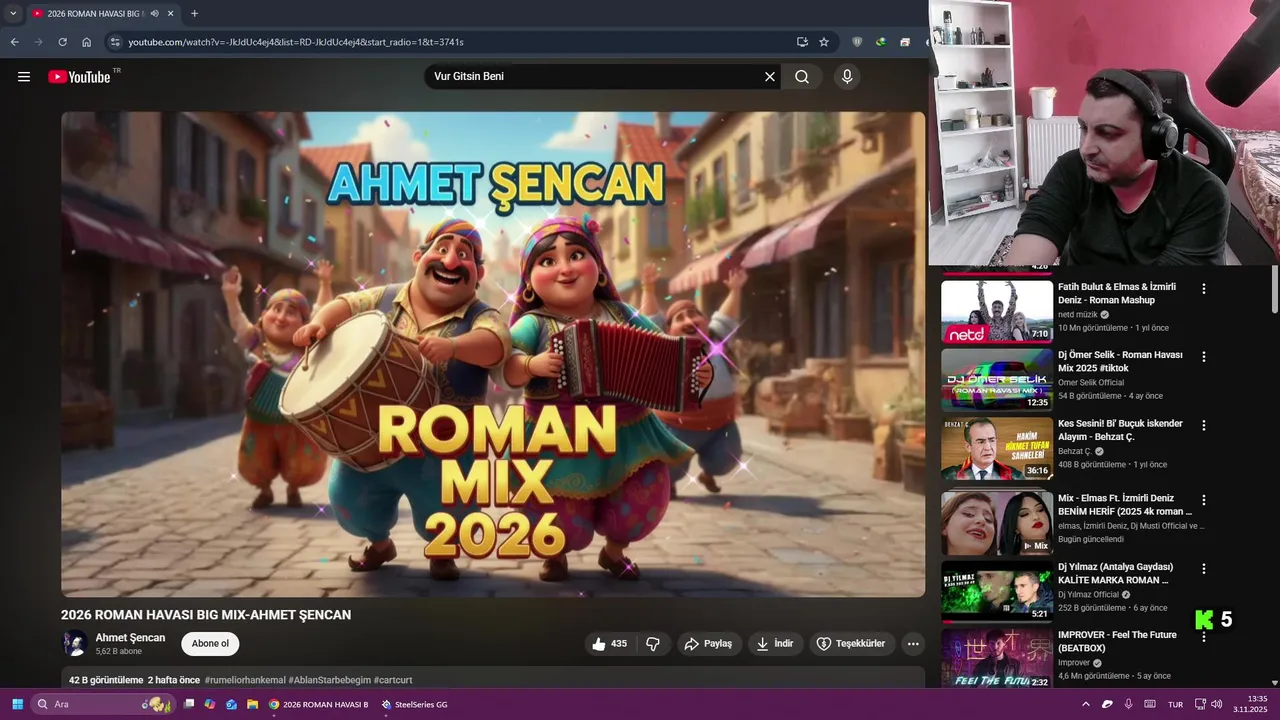The width and height of the screenshot is (1280, 720).
Task: Open browser home page
Action: click(86, 42)
